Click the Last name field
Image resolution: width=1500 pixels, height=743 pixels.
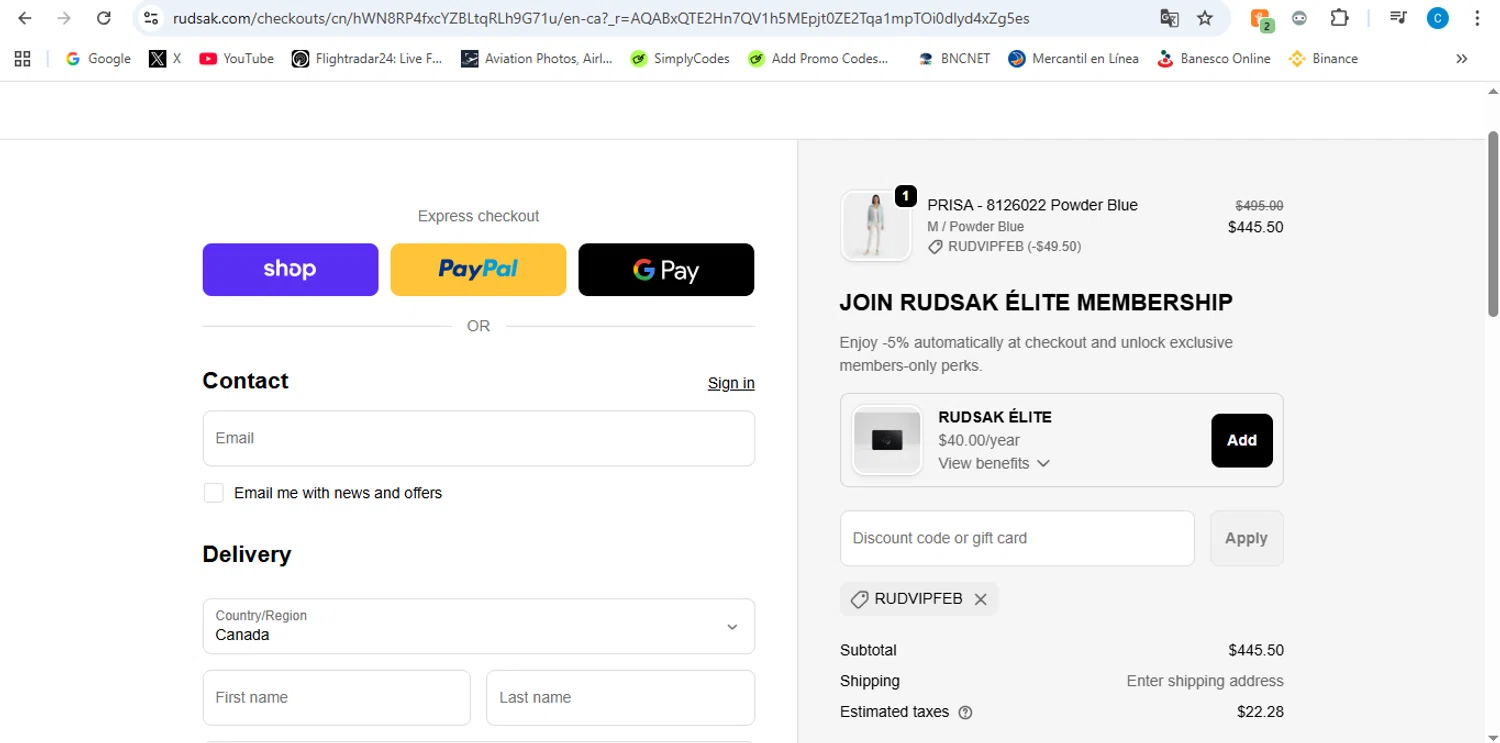(x=620, y=697)
